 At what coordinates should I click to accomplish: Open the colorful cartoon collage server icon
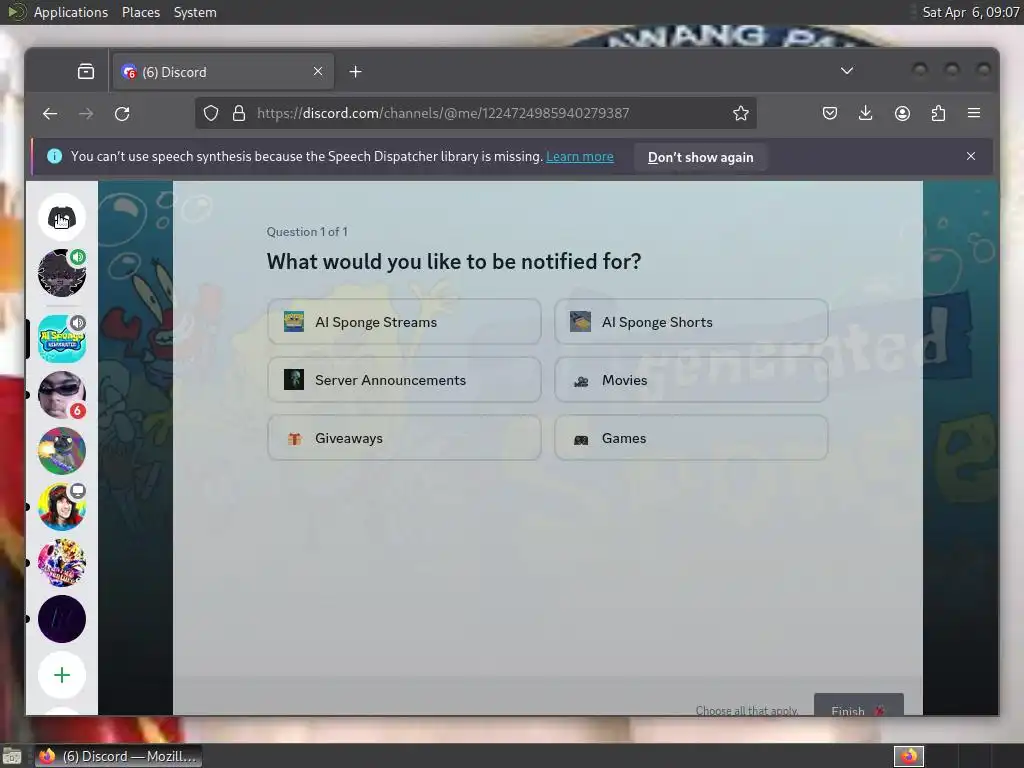click(x=61, y=563)
